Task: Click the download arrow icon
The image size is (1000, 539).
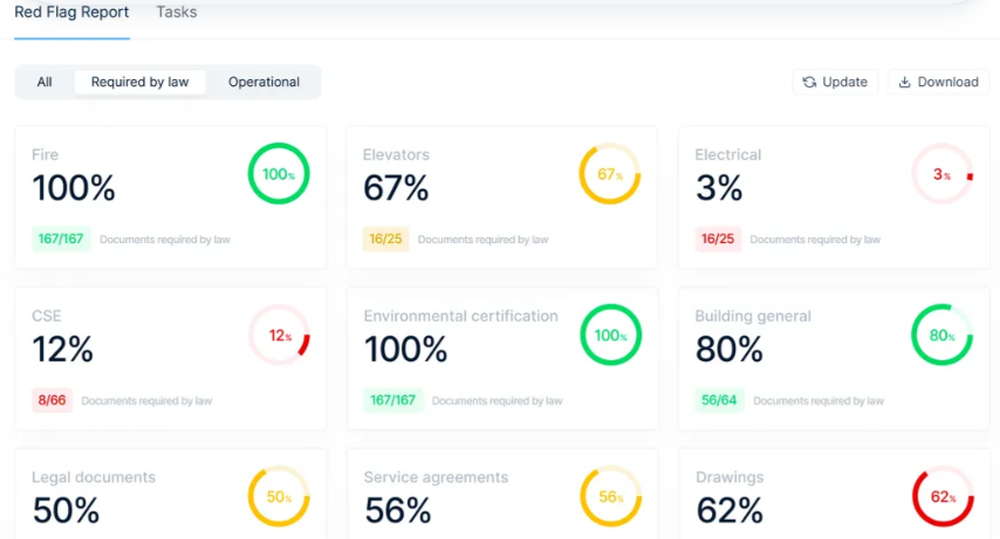Action: [x=905, y=82]
